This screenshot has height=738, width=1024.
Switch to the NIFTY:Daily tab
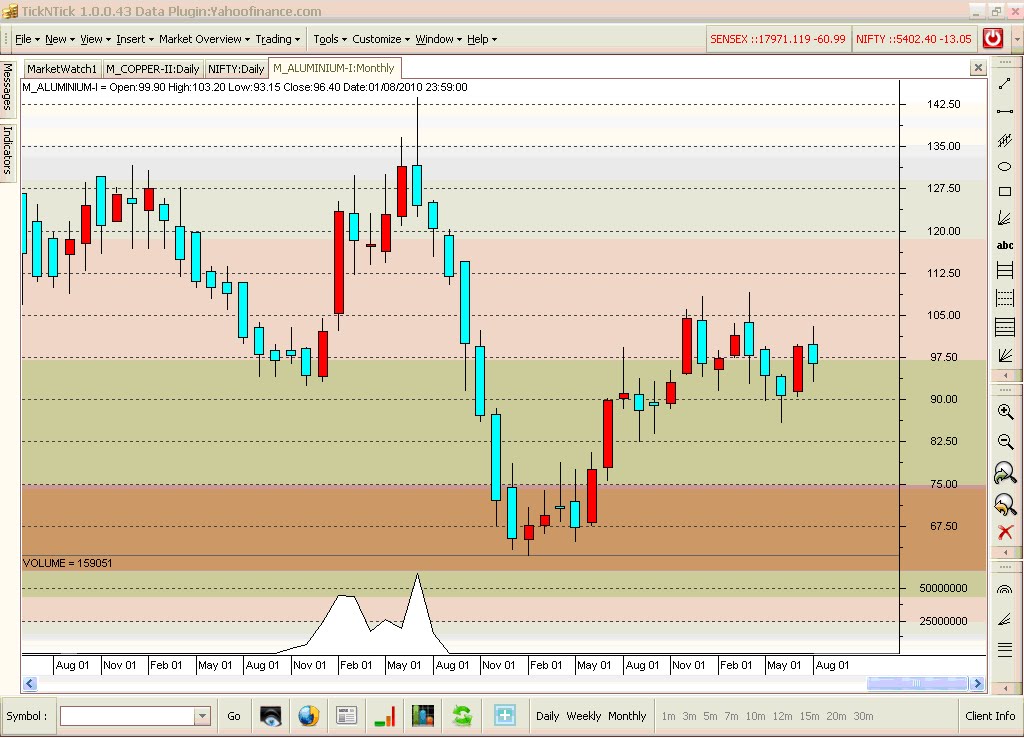click(x=236, y=69)
